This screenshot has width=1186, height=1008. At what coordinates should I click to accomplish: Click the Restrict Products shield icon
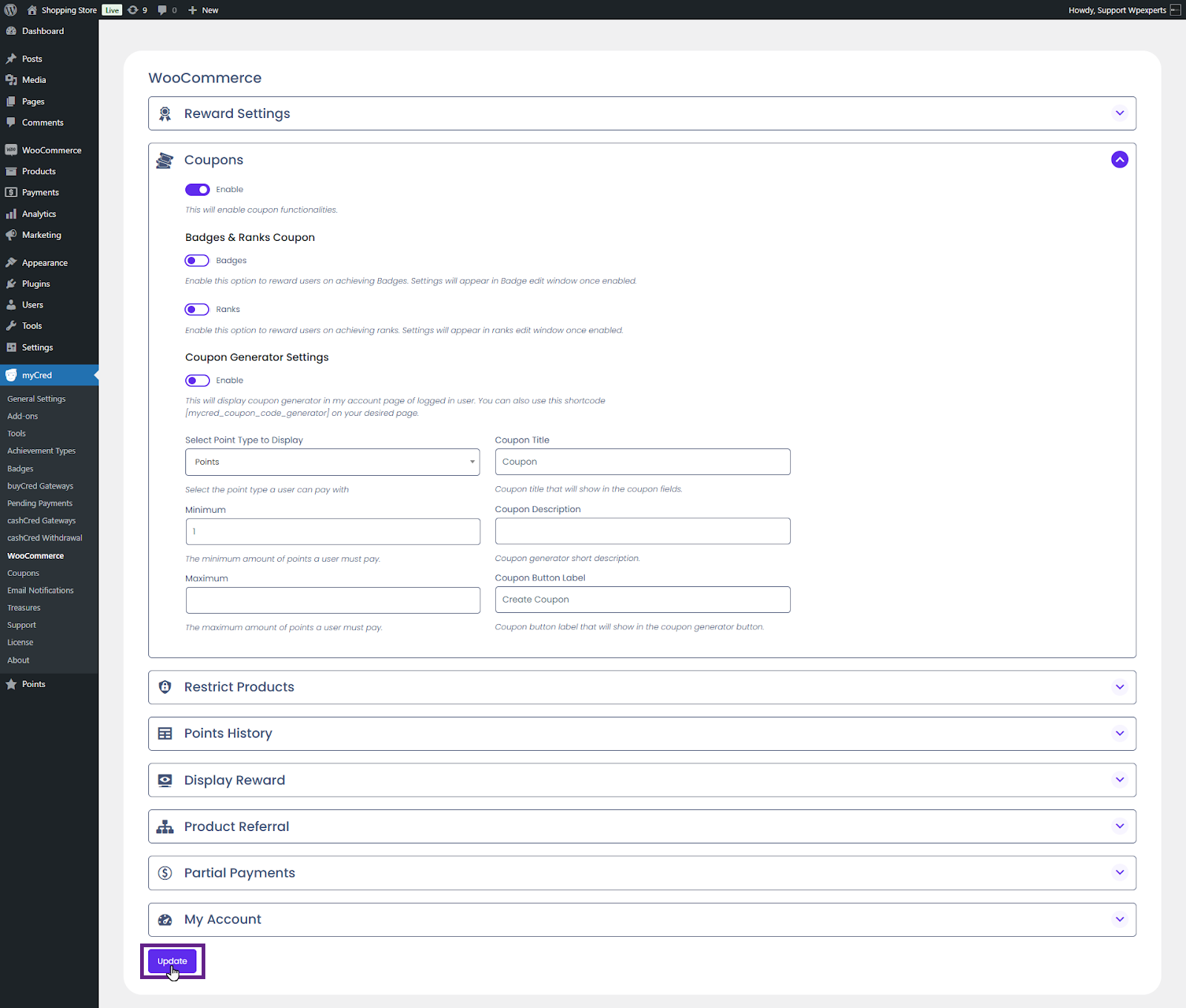coord(165,687)
